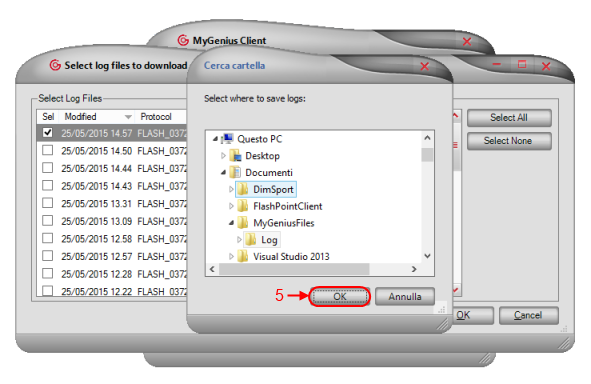Screen dimensions: 591x384
Task: Confirm folder with highlighted OK button
Action: pos(340,297)
